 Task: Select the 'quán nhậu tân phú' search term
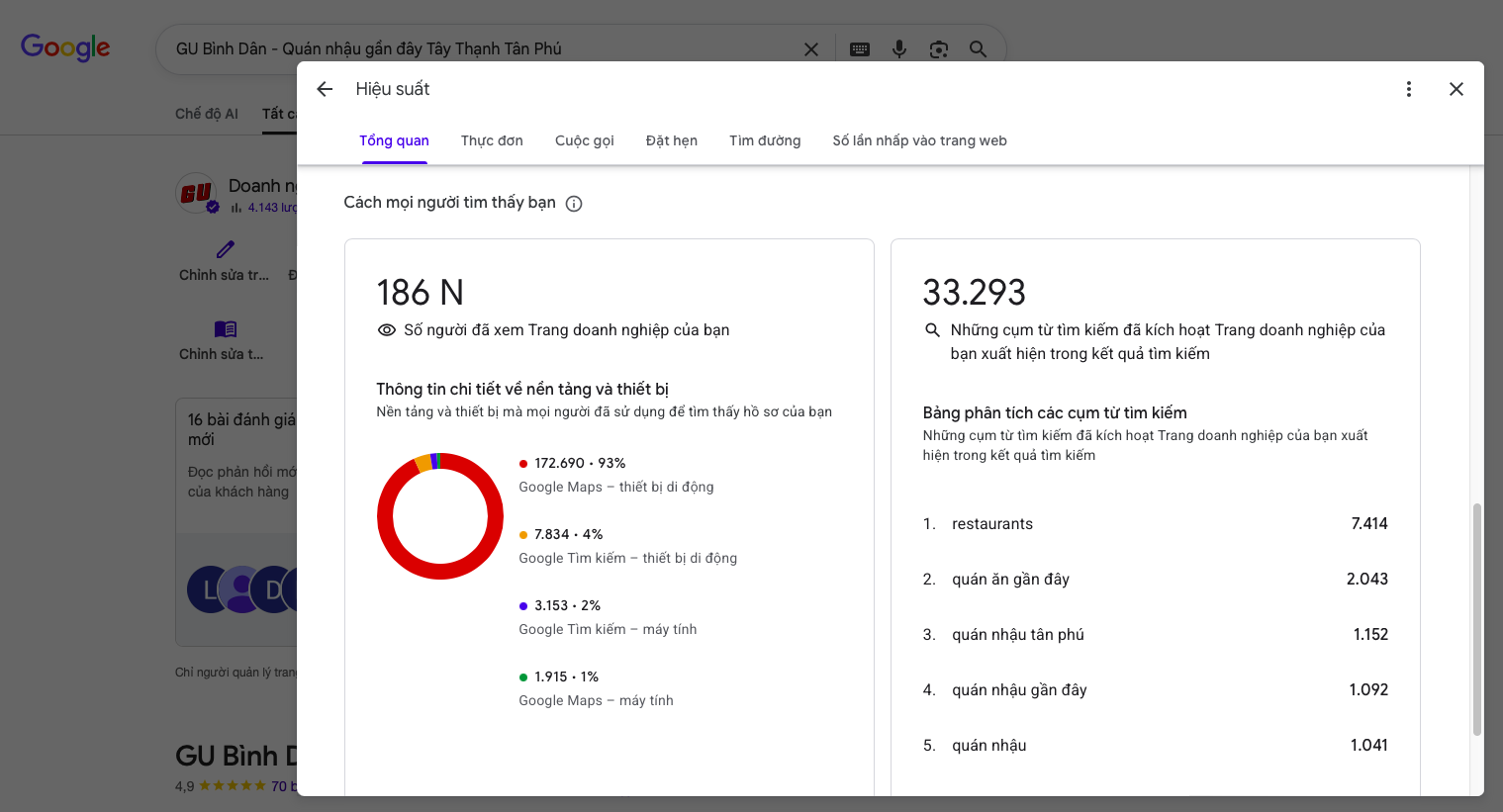pyautogui.click(x=1018, y=635)
